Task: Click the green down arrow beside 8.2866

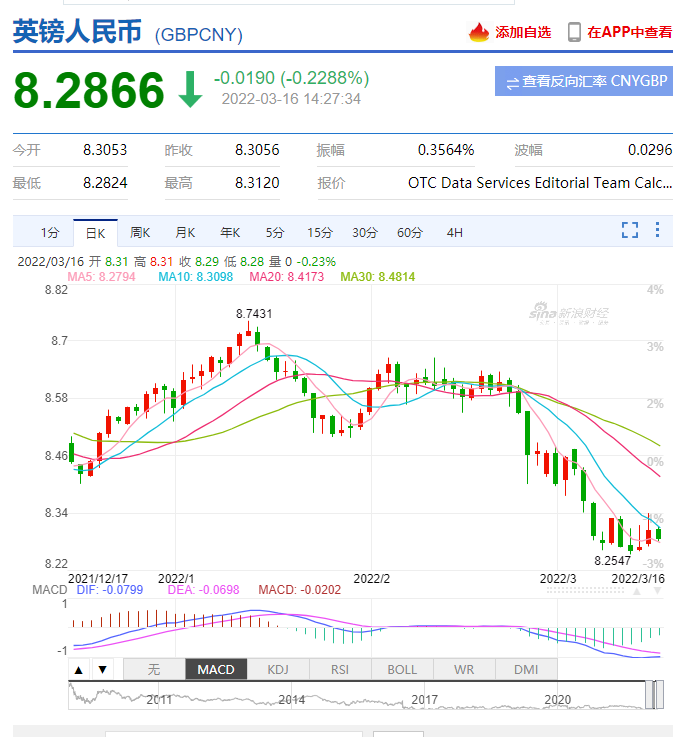Action: coord(190,89)
